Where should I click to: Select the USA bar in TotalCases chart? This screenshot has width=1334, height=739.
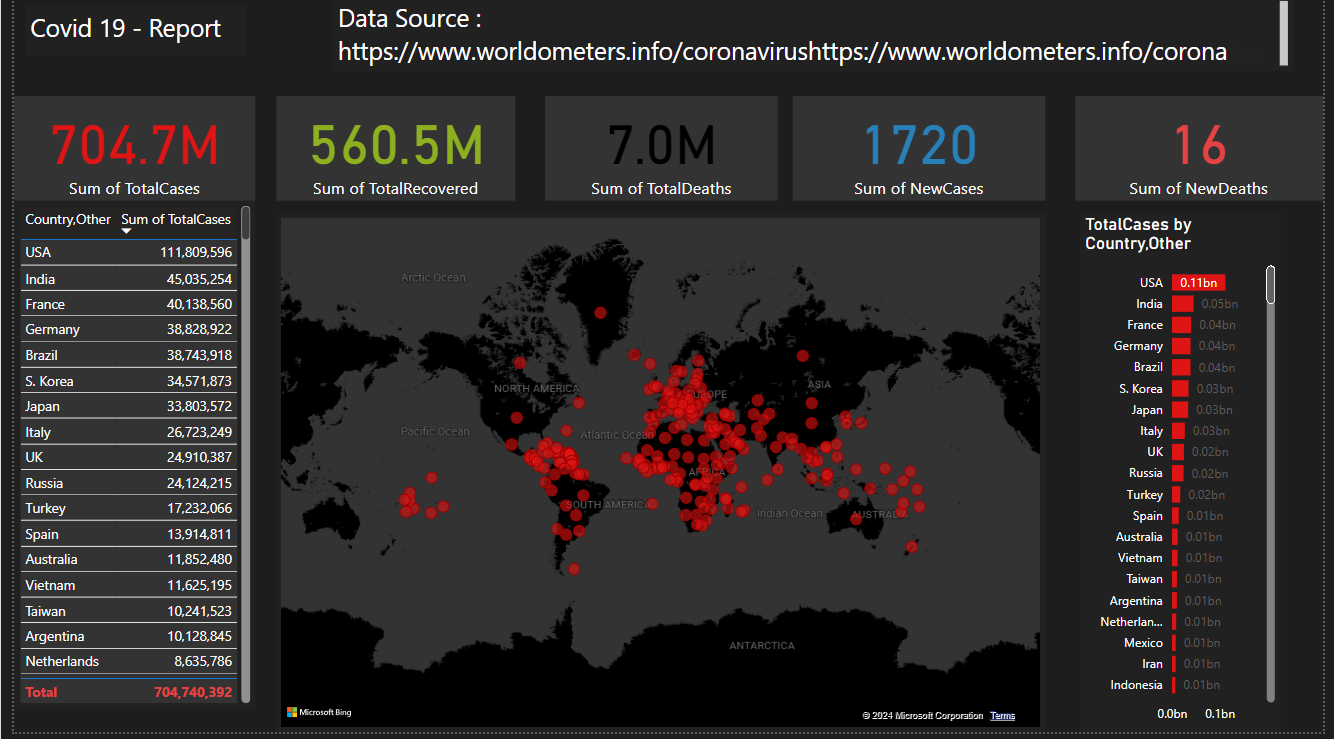tap(1198, 283)
